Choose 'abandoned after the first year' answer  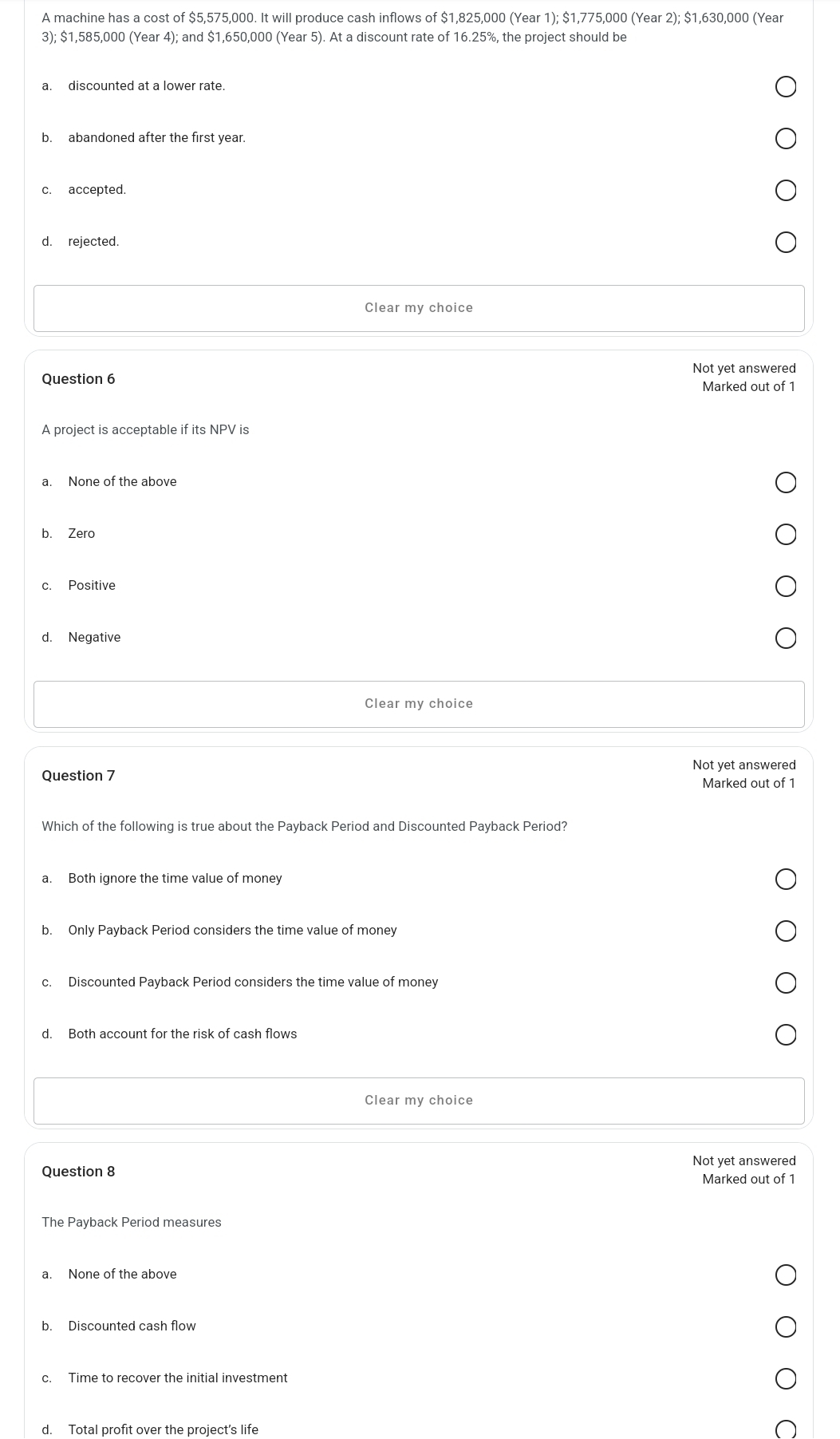point(785,139)
